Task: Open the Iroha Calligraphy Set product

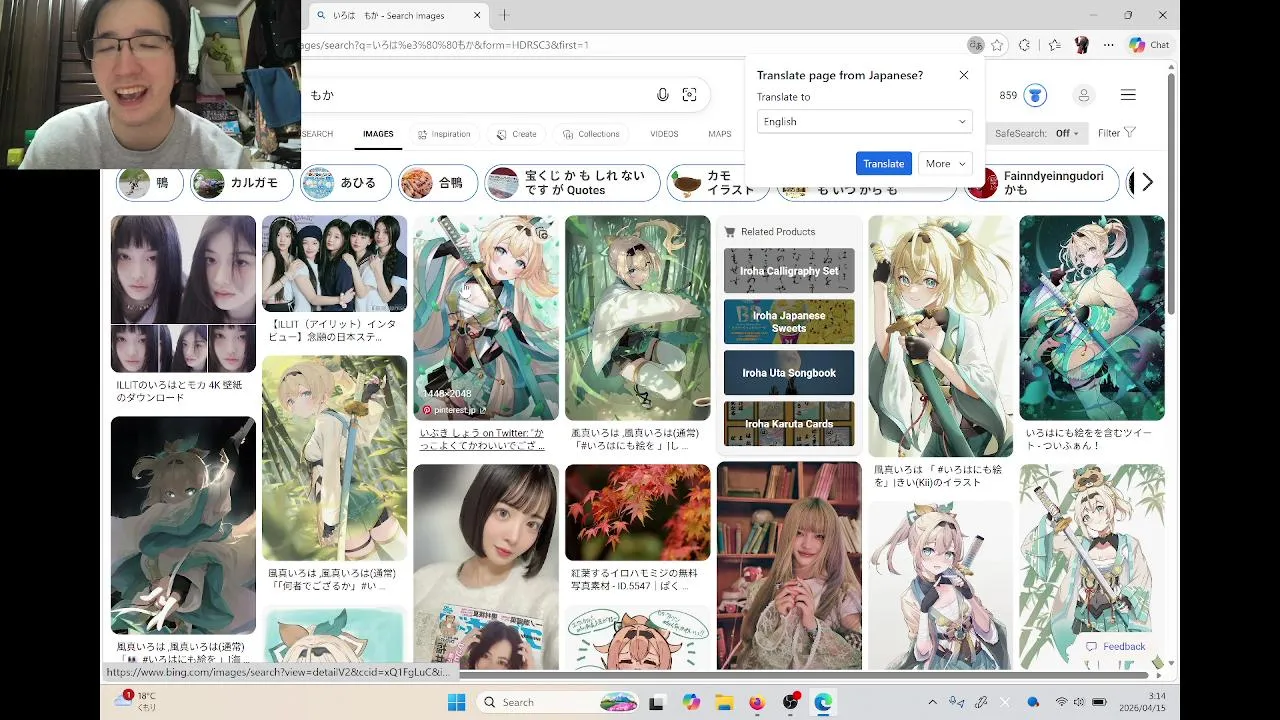Action: (789, 271)
